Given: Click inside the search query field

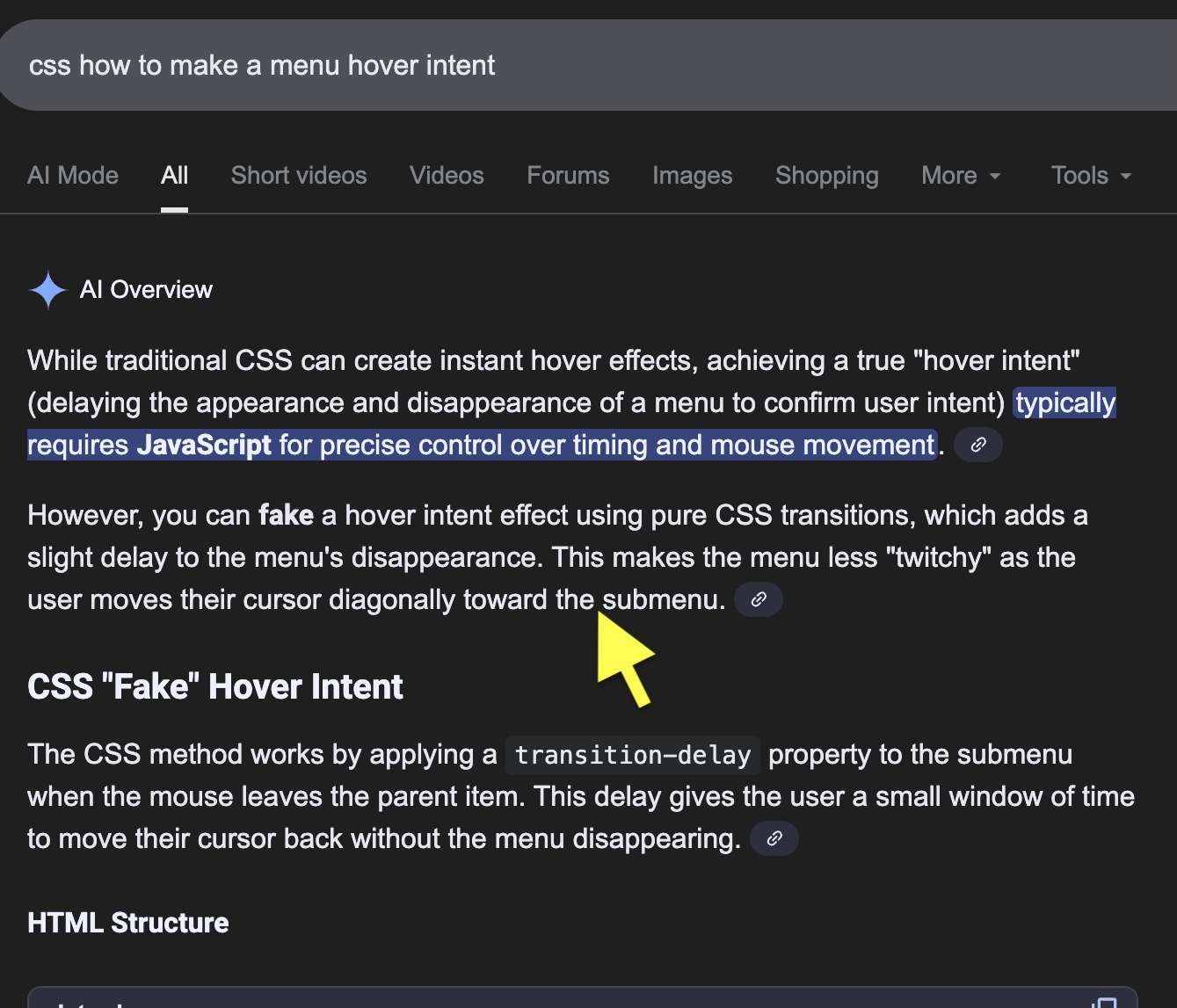Looking at the screenshot, I should click(527, 66).
